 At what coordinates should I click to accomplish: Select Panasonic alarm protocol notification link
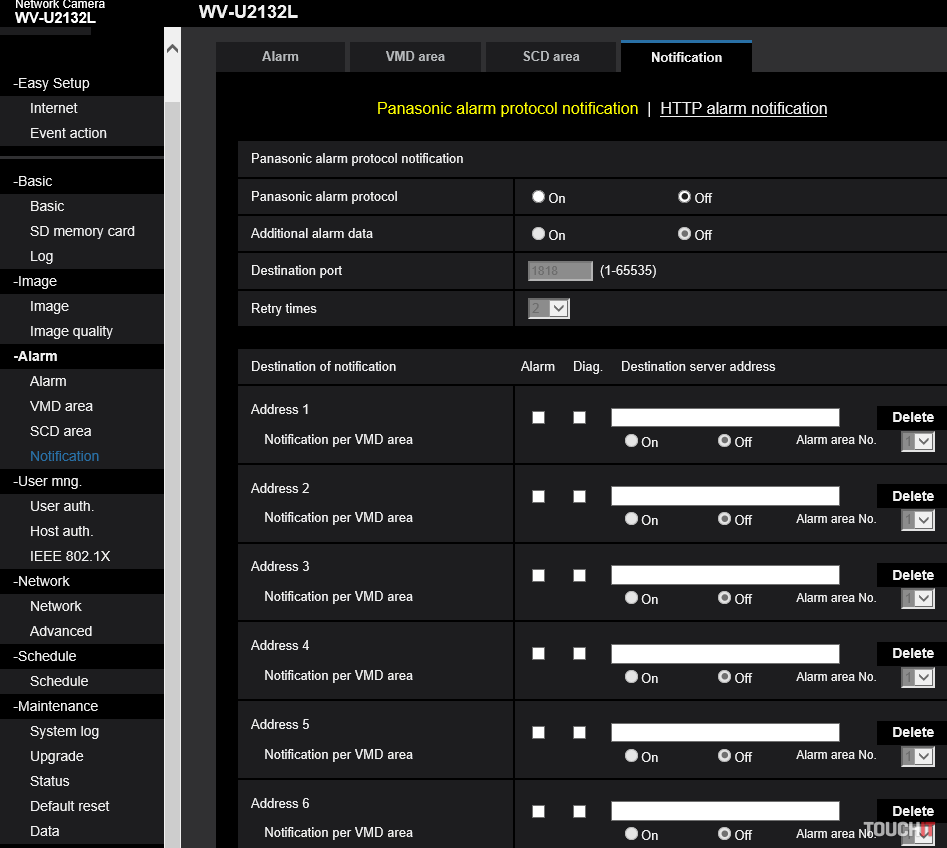coord(506,108)
